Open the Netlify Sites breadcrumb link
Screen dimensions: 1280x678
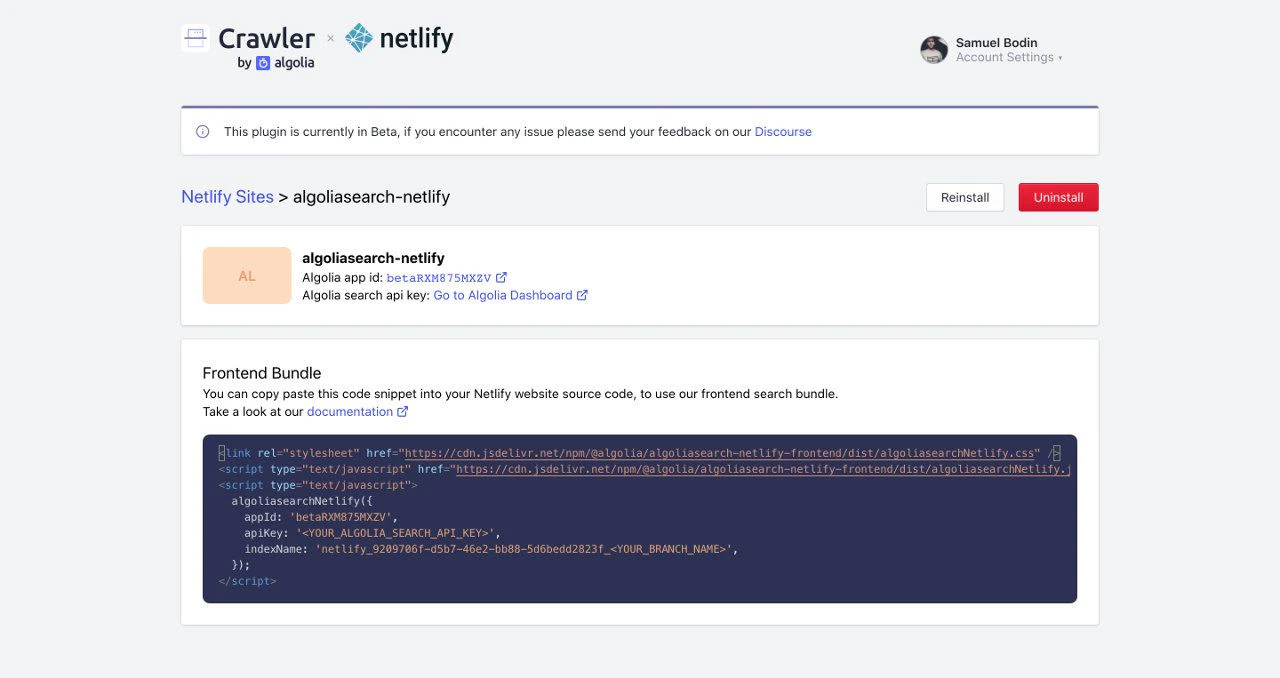coord(226,197)
